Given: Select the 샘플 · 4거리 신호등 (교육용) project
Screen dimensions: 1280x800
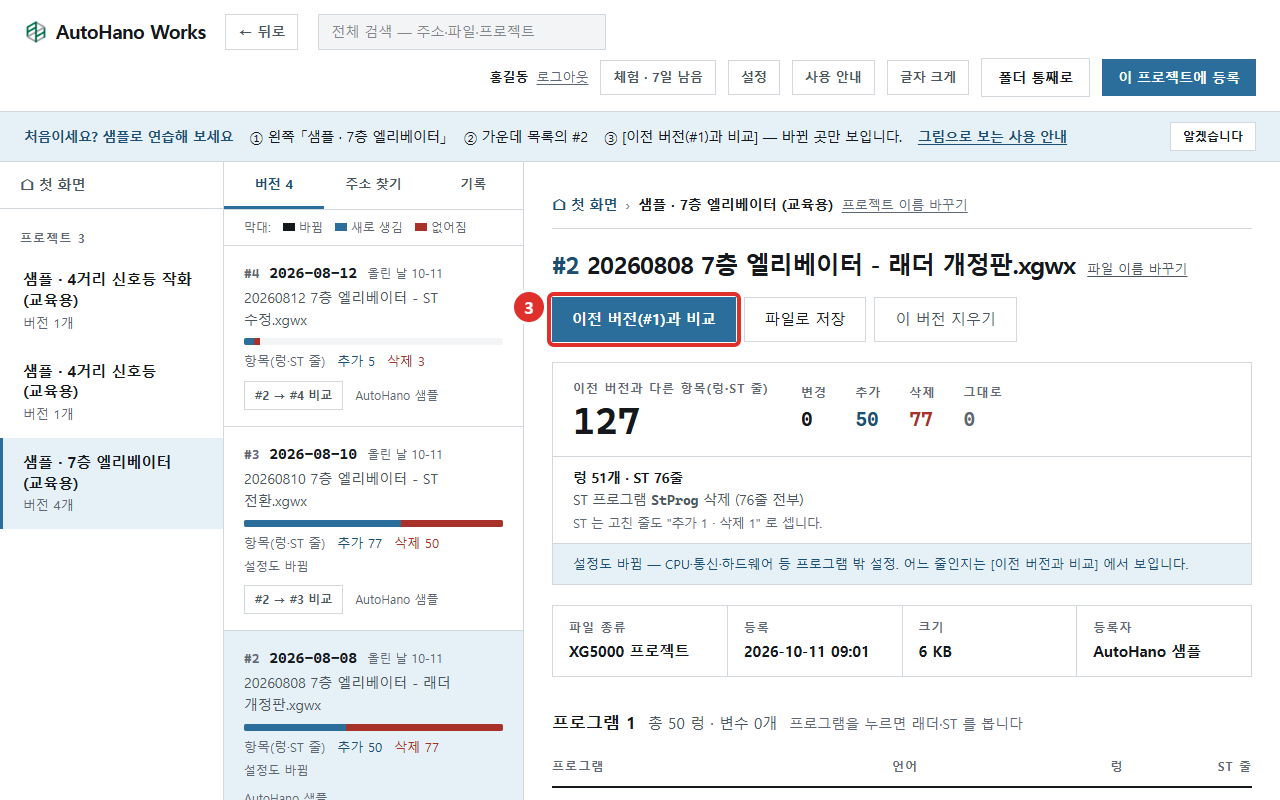Looking at the screenshot, I should [x=111, y=392].
